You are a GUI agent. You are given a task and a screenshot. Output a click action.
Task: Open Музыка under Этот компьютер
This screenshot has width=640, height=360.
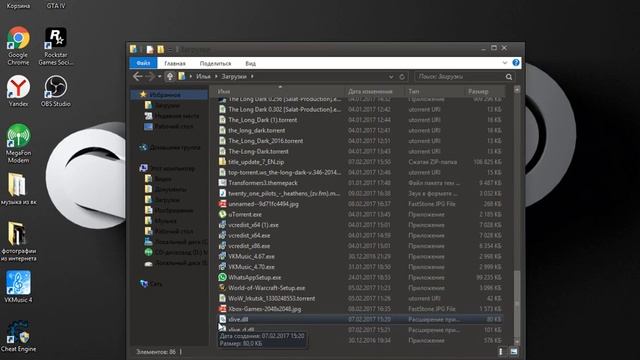(165, 221)
